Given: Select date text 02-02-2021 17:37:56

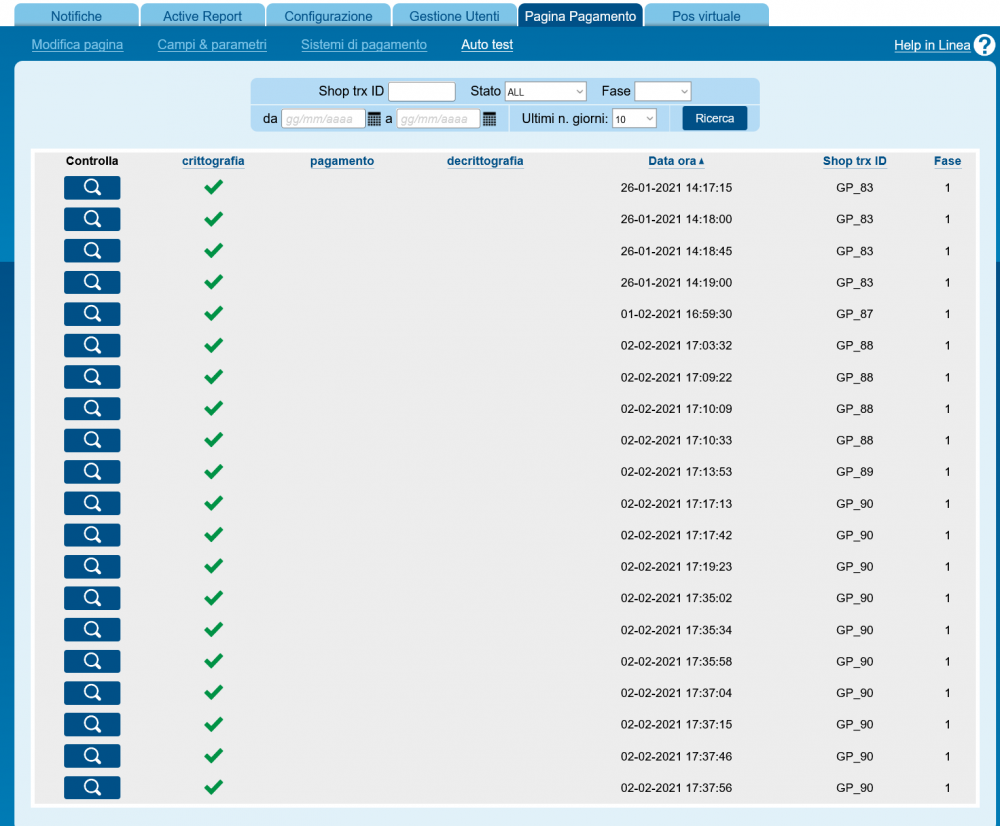Looking at the screenshot, I should [x=676, y=788].
